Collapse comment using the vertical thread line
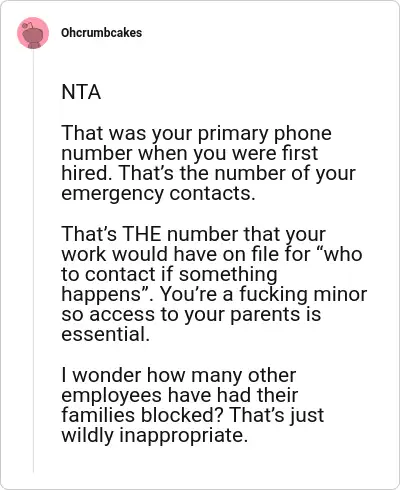The width and height of the screenshot is (400, 490). click(x=33, y=261)
